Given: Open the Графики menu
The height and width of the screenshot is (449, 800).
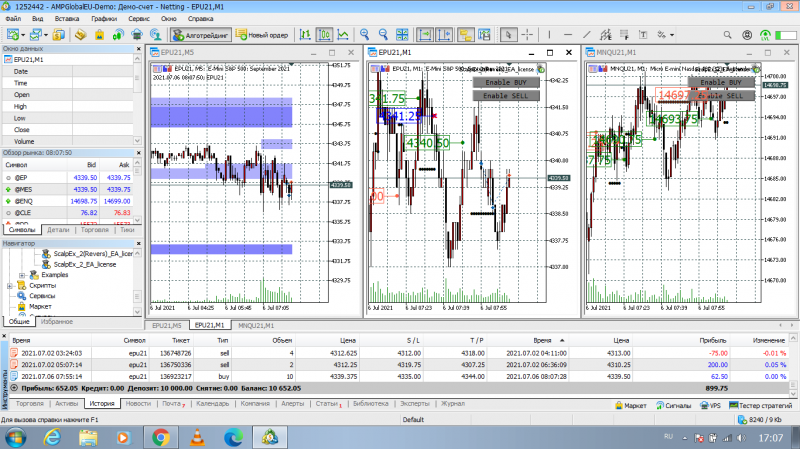Looking at the screenshot, I should point(104,18).
